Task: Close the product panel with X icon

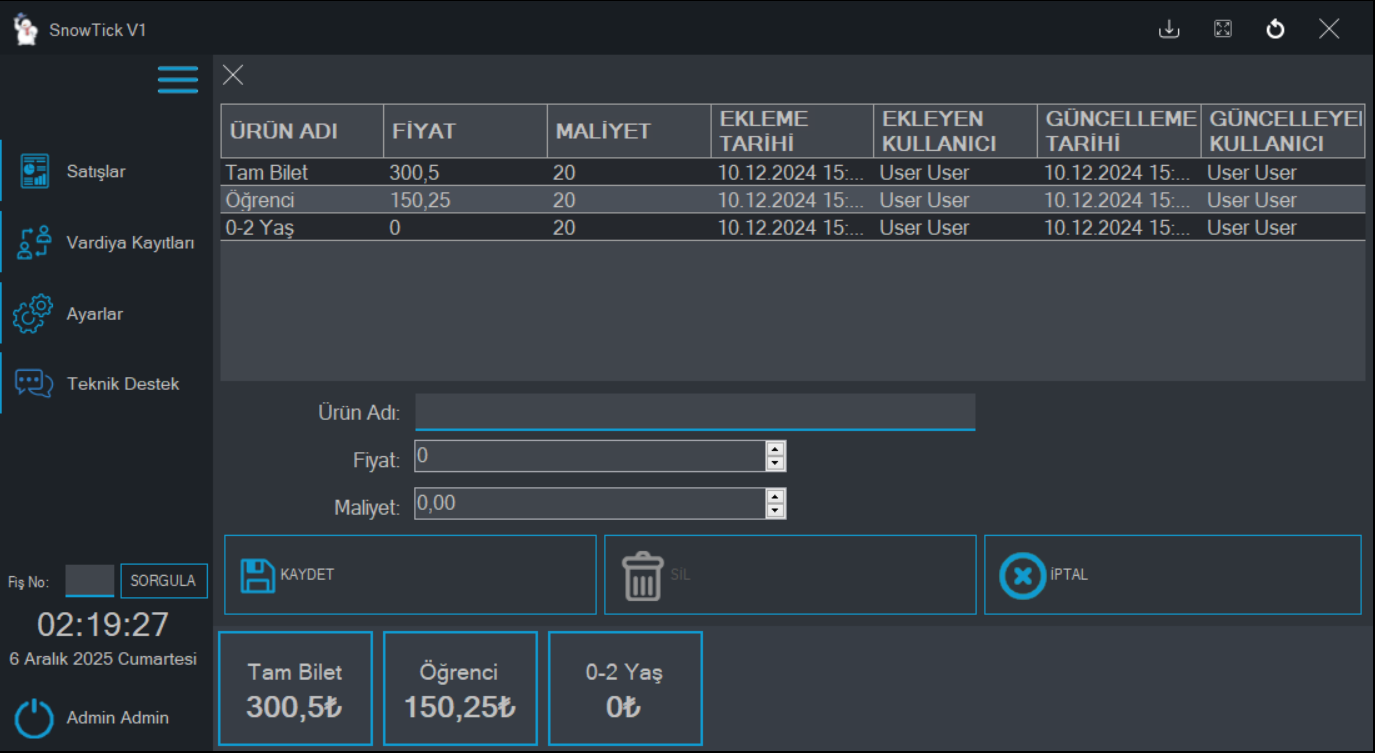Action: [x=233, y=75]
